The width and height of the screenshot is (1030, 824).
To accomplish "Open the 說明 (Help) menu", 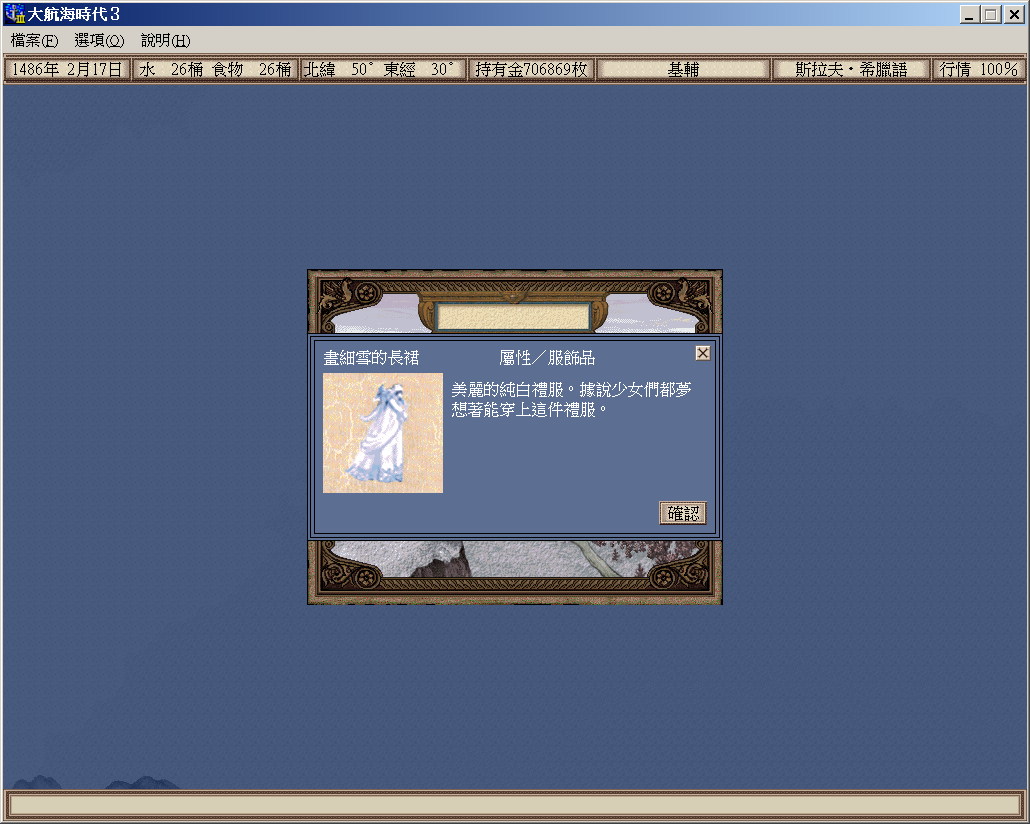I will [165, 41].
